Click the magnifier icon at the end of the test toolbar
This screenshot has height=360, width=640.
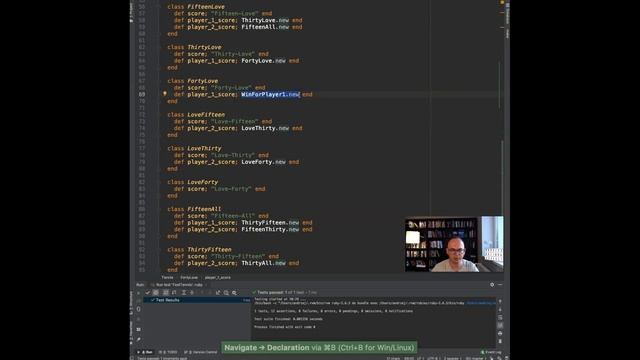point(234,293)
